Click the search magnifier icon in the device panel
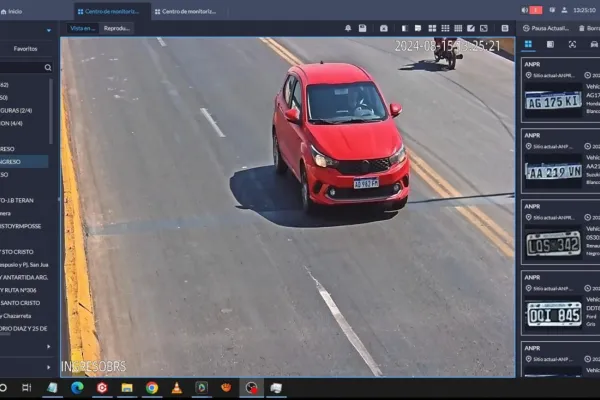 [x=48, y=67]
